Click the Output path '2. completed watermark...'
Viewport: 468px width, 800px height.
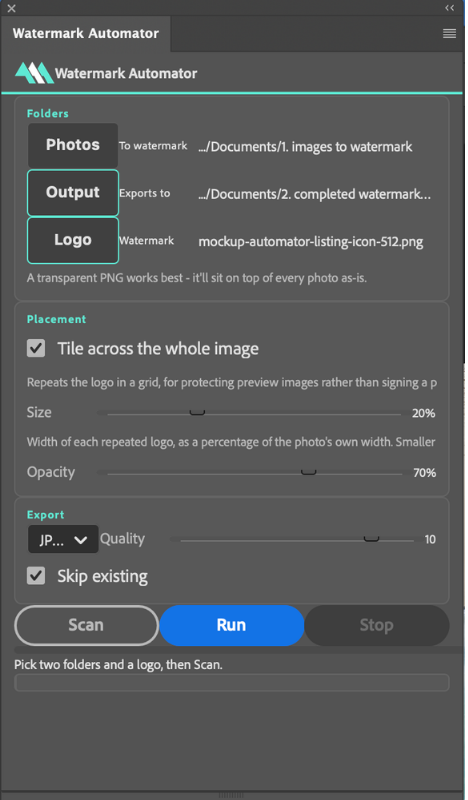[314, 194]
